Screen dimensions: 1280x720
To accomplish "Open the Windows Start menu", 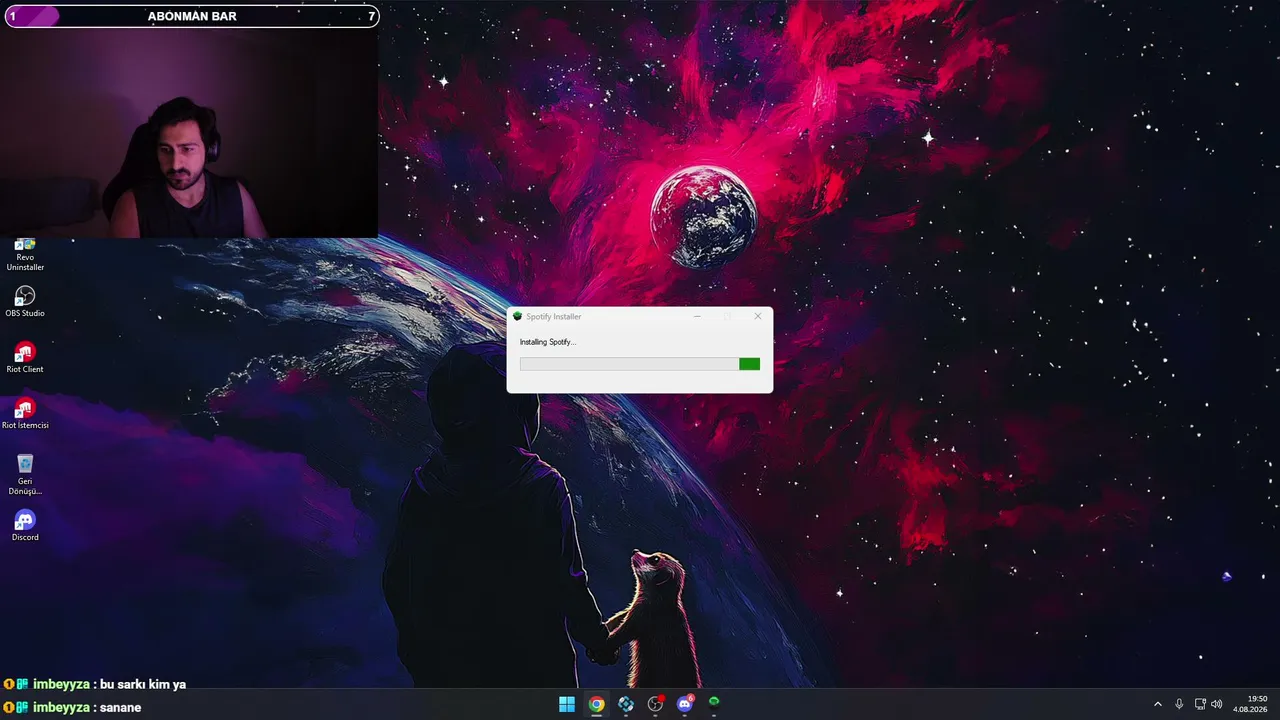I will click(x=567, y=704).
